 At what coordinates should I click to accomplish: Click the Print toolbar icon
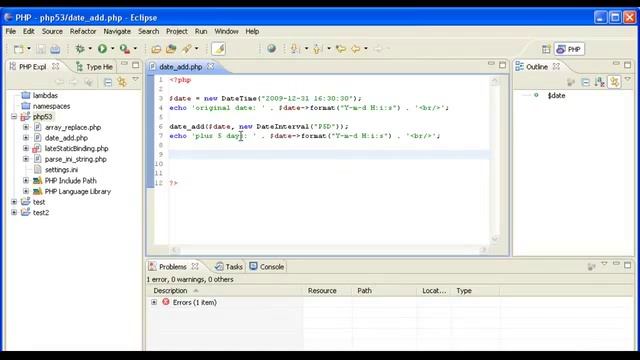coord(55,49)
